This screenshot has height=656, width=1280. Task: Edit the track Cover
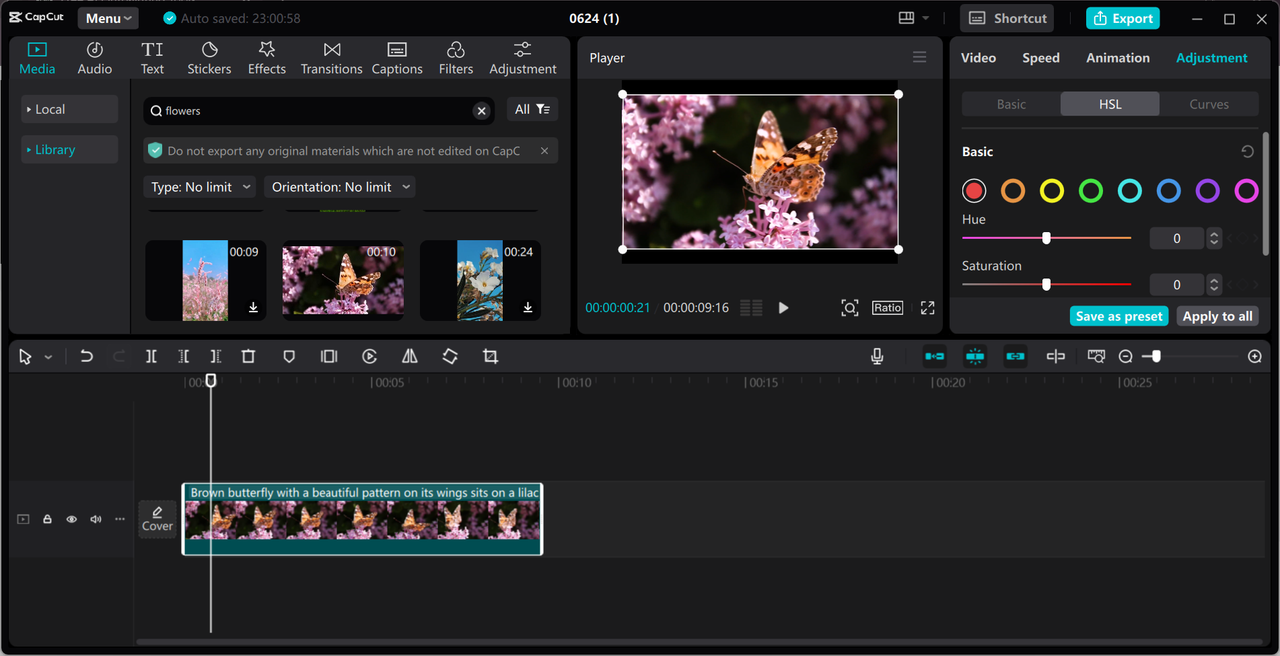pyautogui.click(x=157, y=519)
